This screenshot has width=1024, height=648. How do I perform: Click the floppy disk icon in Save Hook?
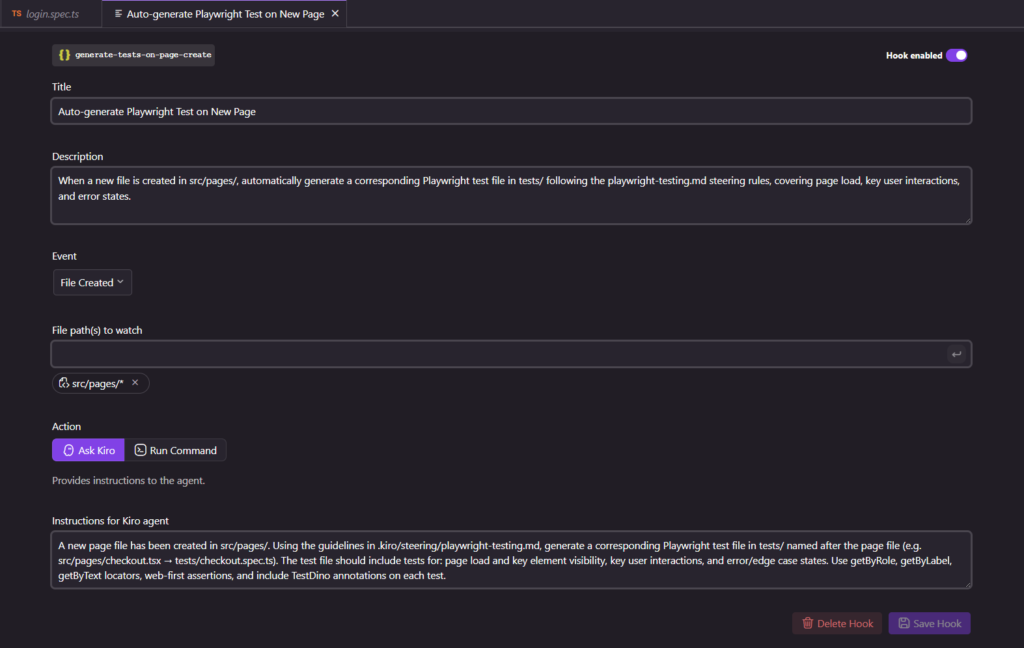(903, 623)
